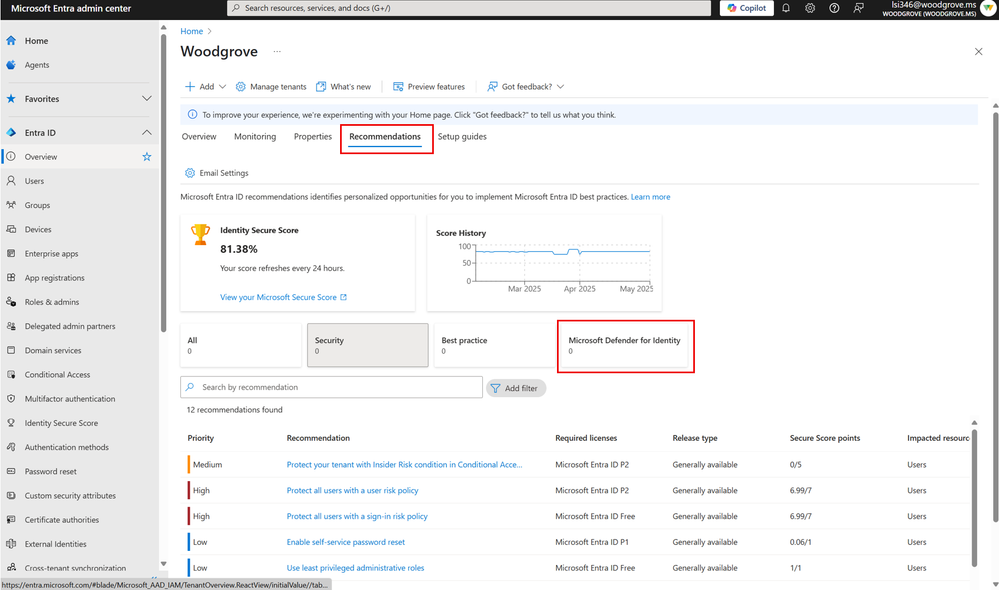The width and height of the screenshot is (999, 590).
Task: Open Custom security attributes
Action: [70, 496]
